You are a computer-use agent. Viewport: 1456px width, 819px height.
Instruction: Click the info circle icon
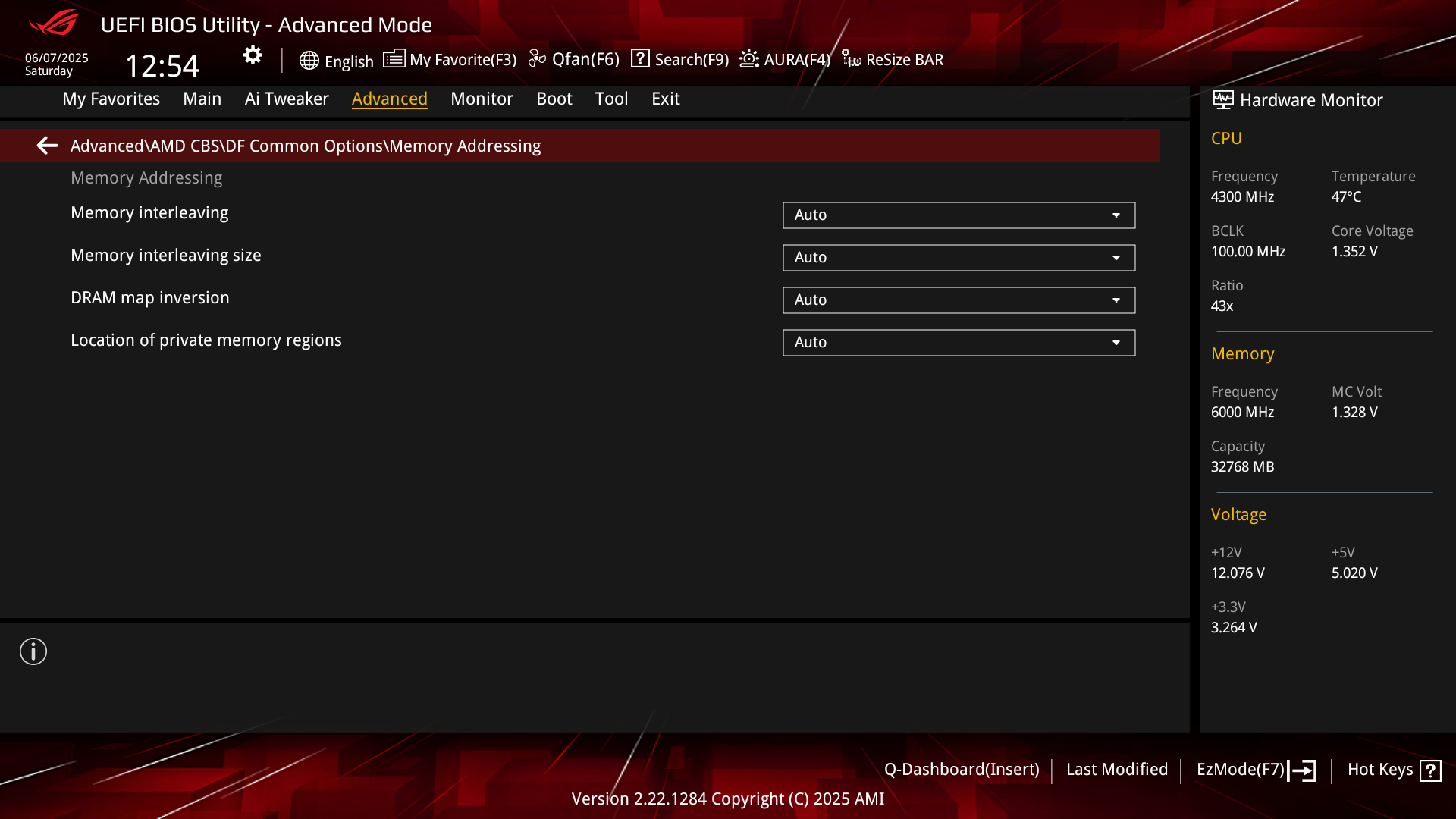tap(33, 651)
